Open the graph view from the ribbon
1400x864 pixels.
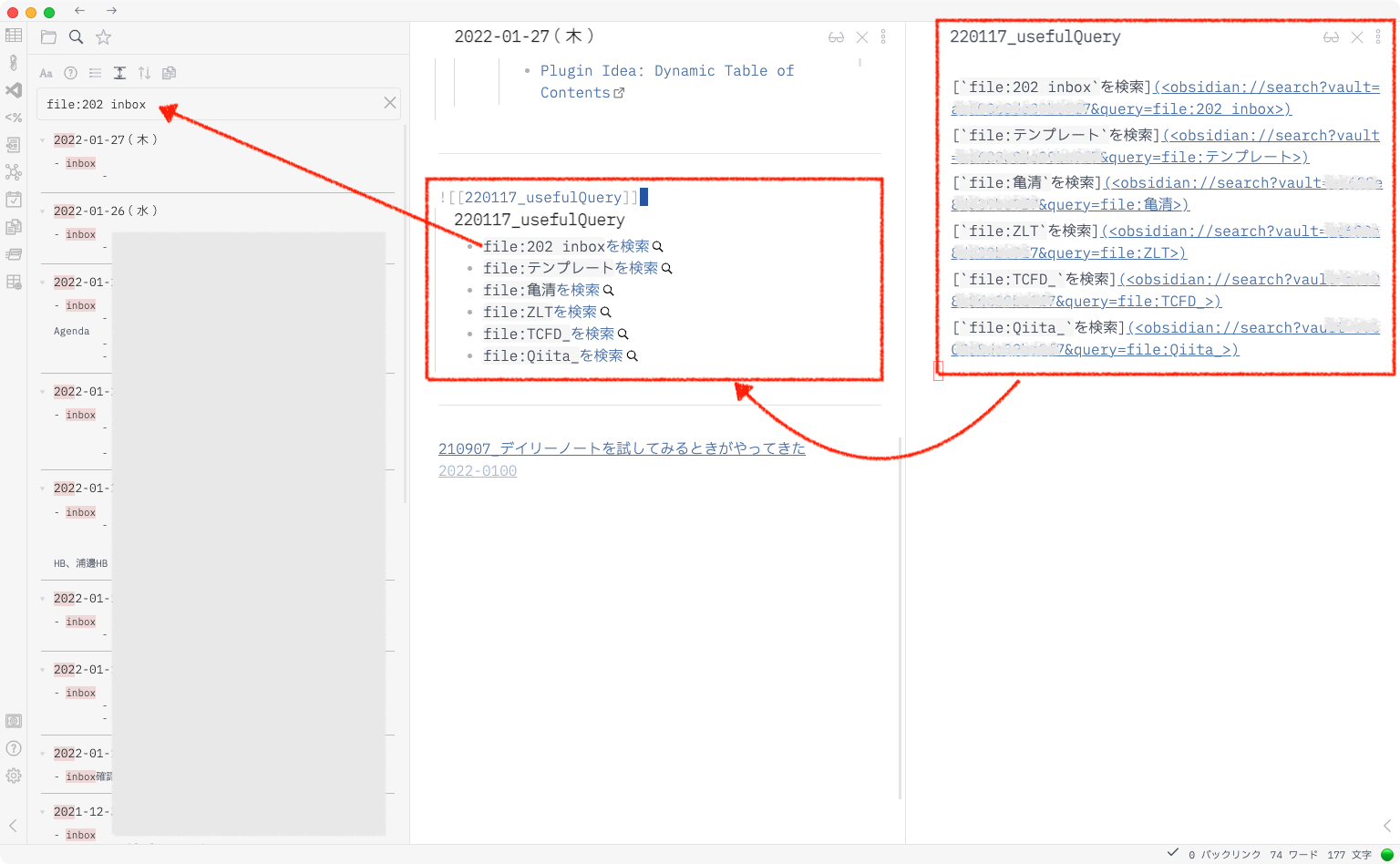pyautogui.click(x=14, y=172)
